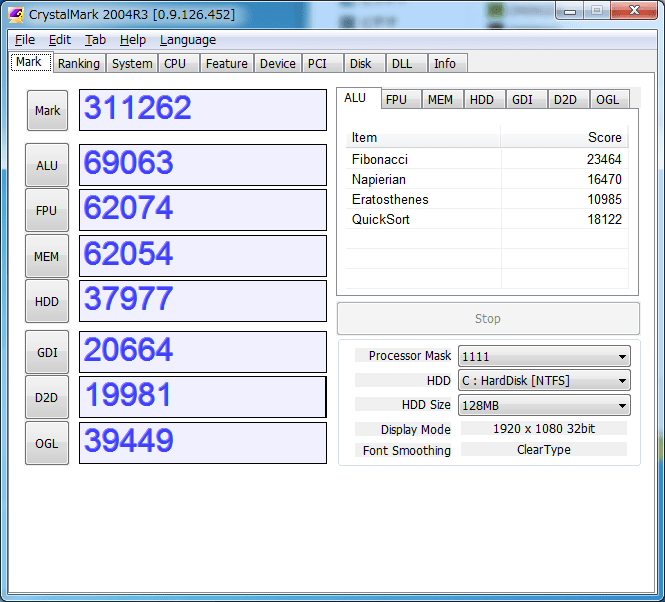The image size is (665, 602).
Task: Click the Fibonacci score 23464
Action: [x=604, y=159]
